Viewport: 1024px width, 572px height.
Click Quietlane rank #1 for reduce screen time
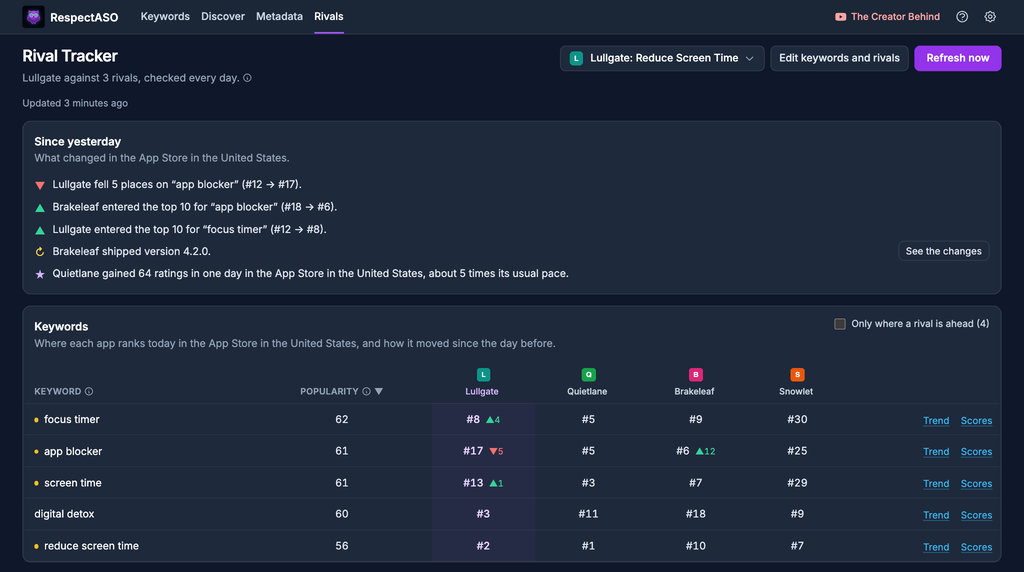[x=588, y=546]
